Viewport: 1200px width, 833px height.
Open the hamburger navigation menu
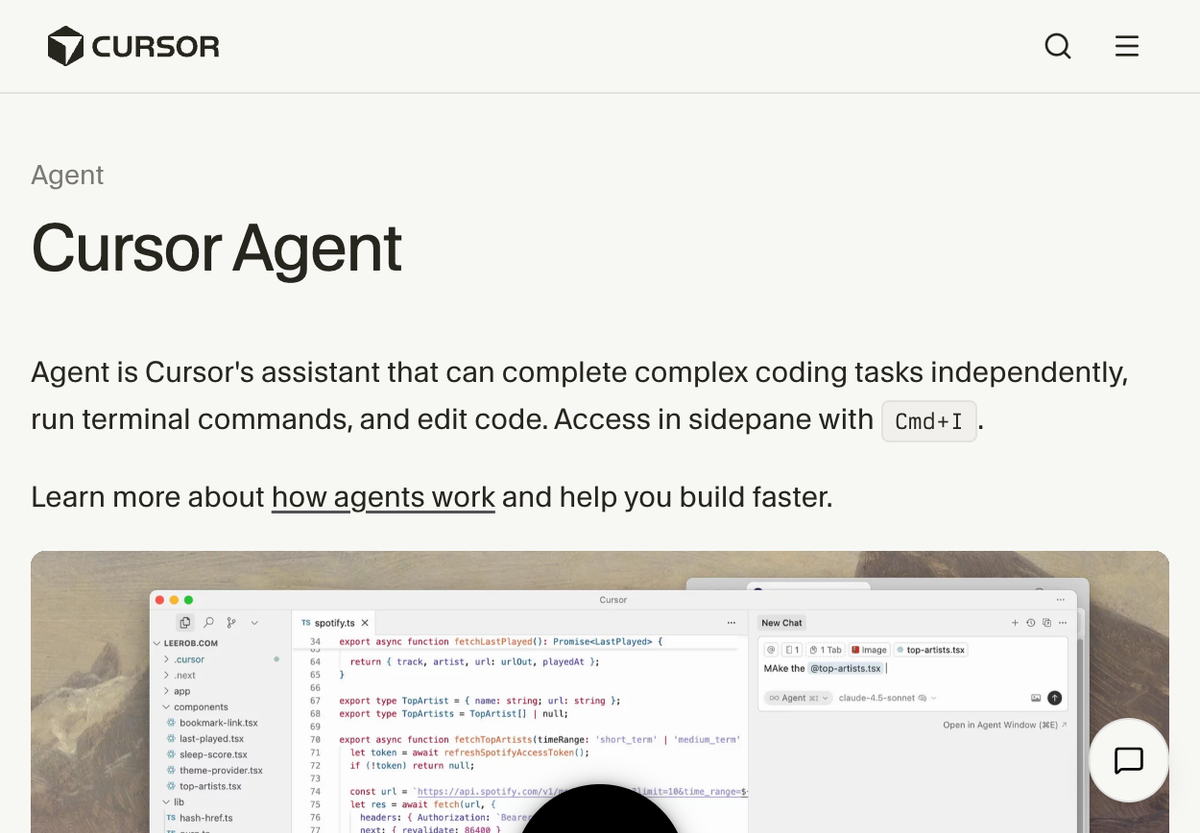tap(1127, 45)
